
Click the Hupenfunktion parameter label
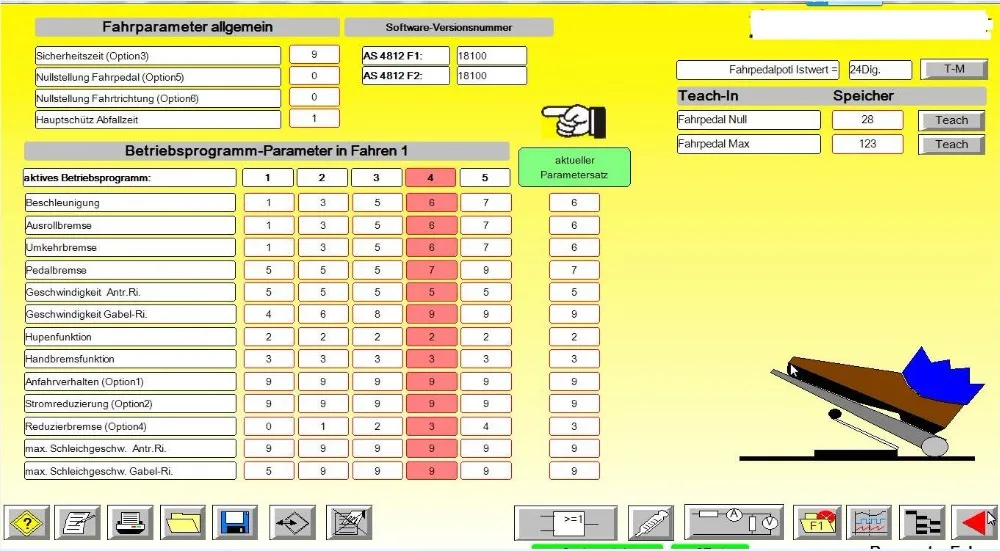pos(130,337)
